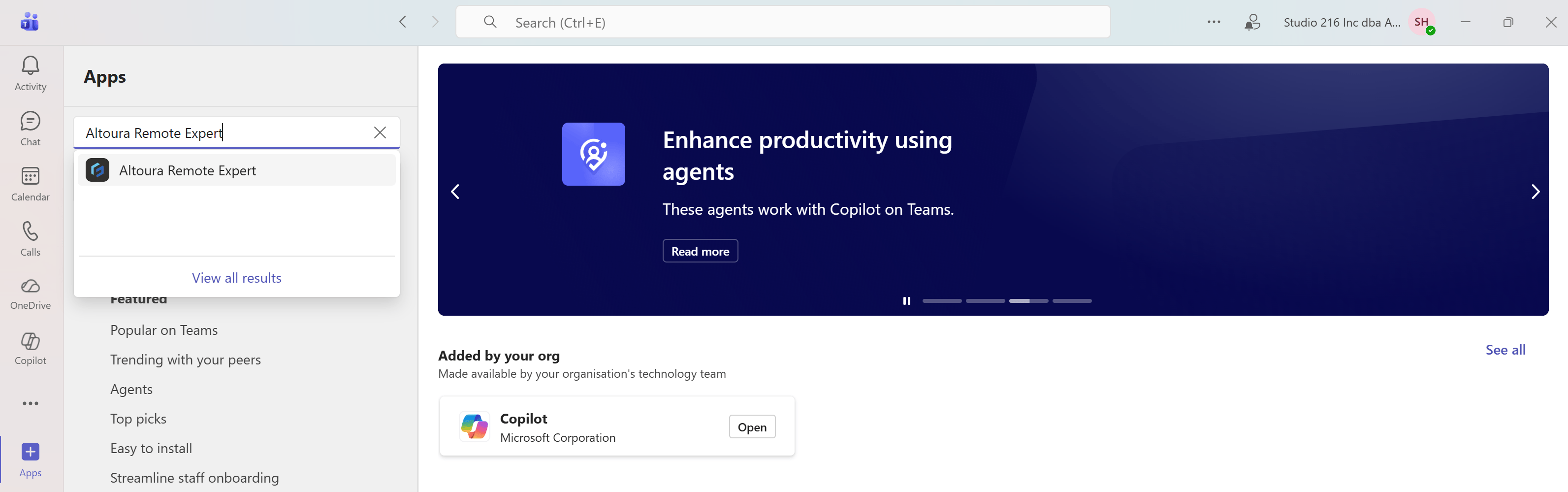Open Copilot in the sidebar
Screen dimensions: 1568x492
[31, 349]
